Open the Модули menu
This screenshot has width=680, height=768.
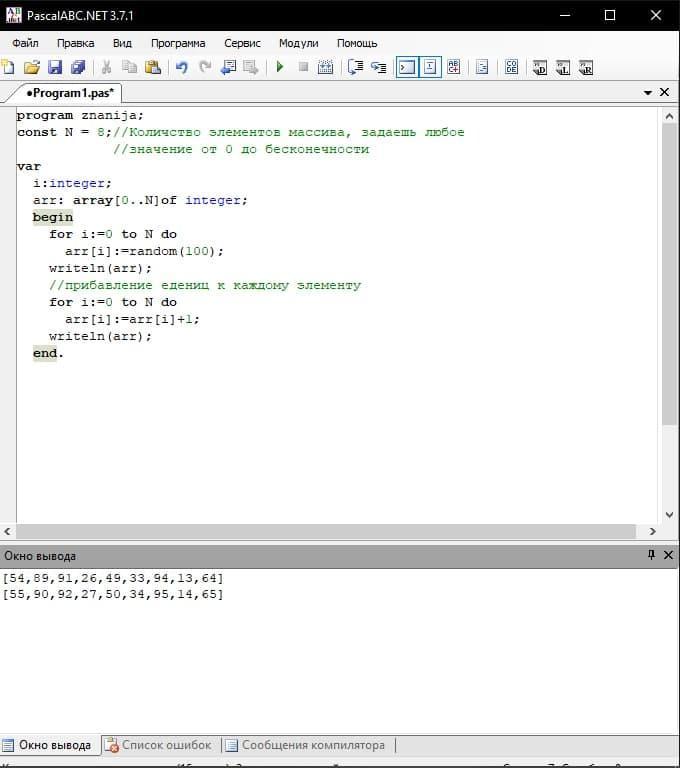pos(298,43)
